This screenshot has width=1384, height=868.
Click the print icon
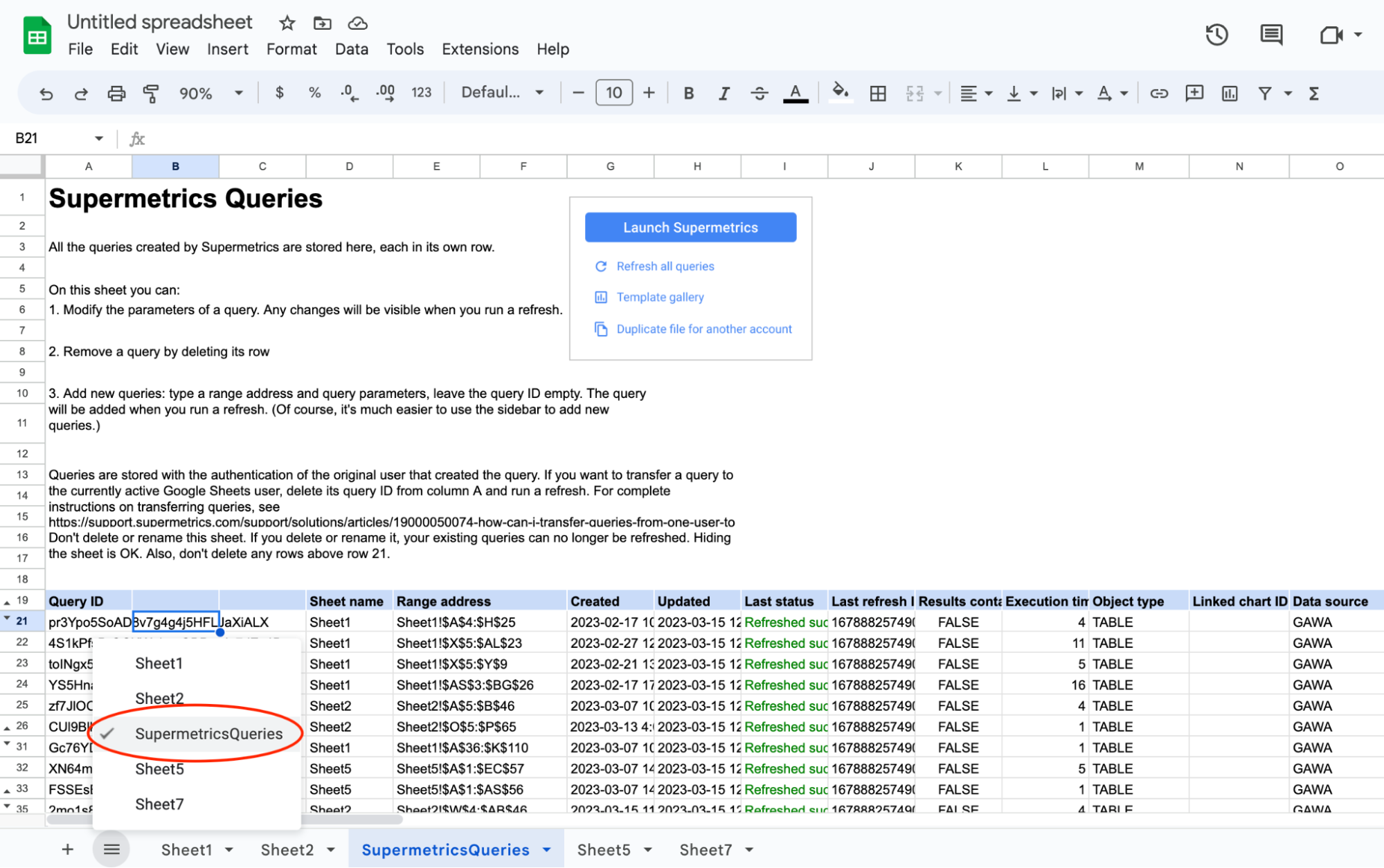click(116, 93)
